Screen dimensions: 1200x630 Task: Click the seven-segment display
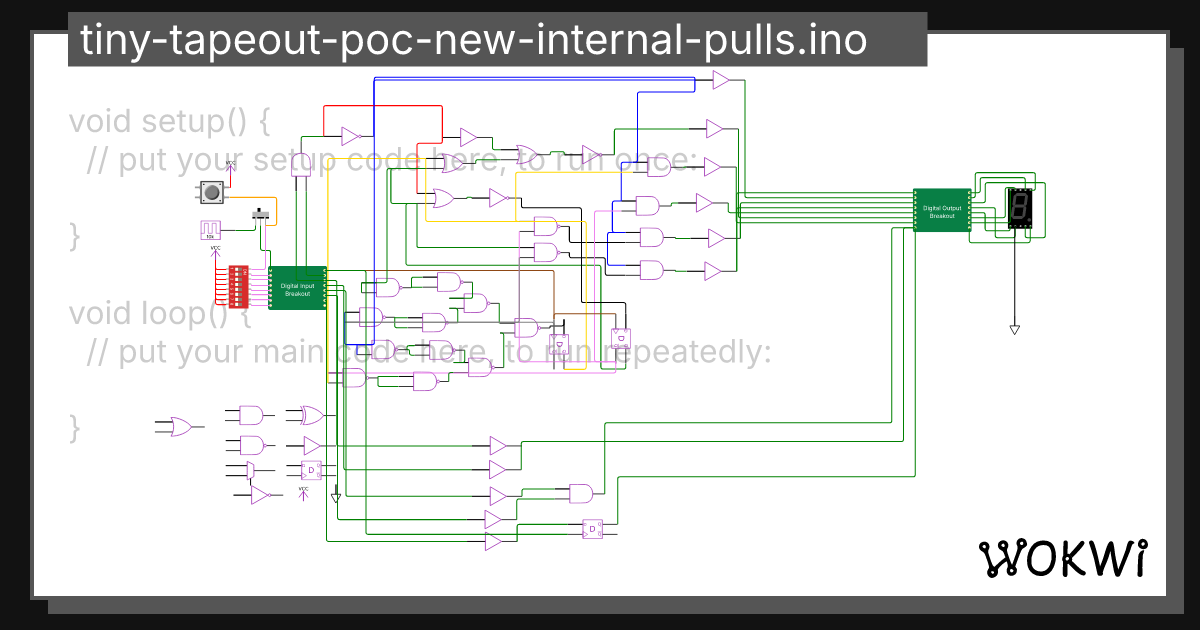tap(1019, 209)
